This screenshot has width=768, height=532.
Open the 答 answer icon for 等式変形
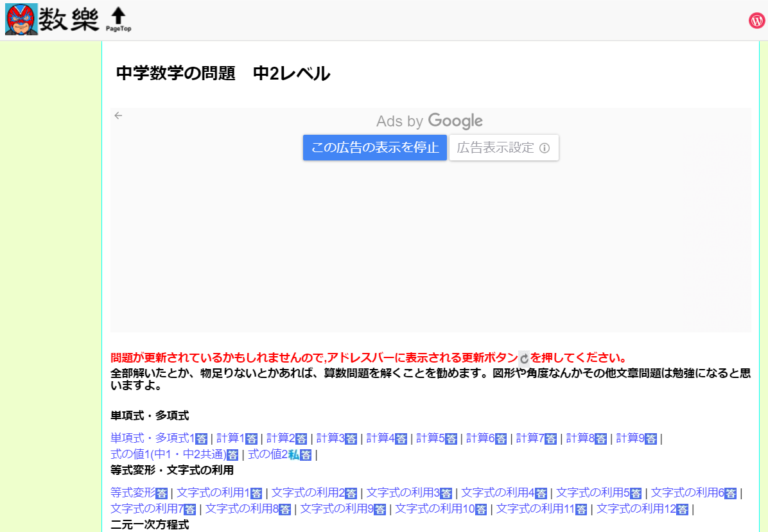(x=162, y=493)
